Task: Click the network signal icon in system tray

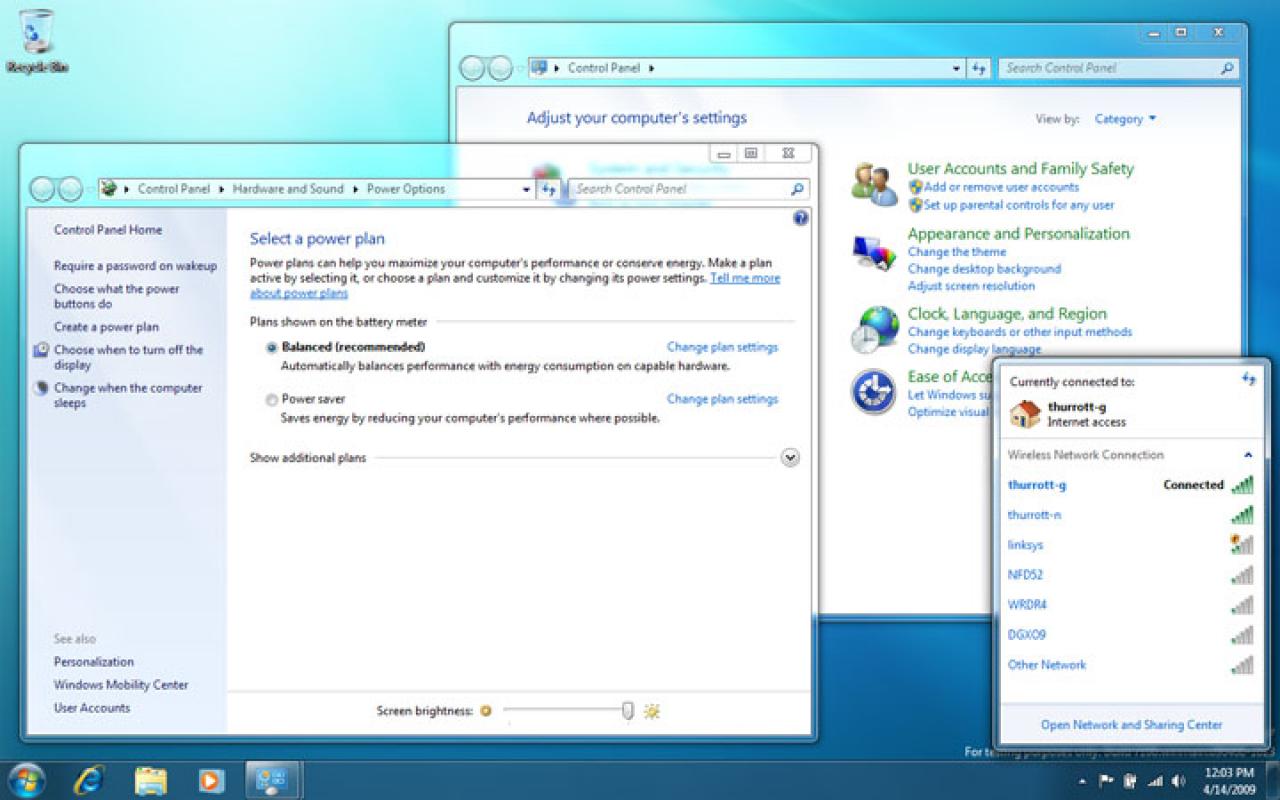Action: click(x=1155, y=781)
